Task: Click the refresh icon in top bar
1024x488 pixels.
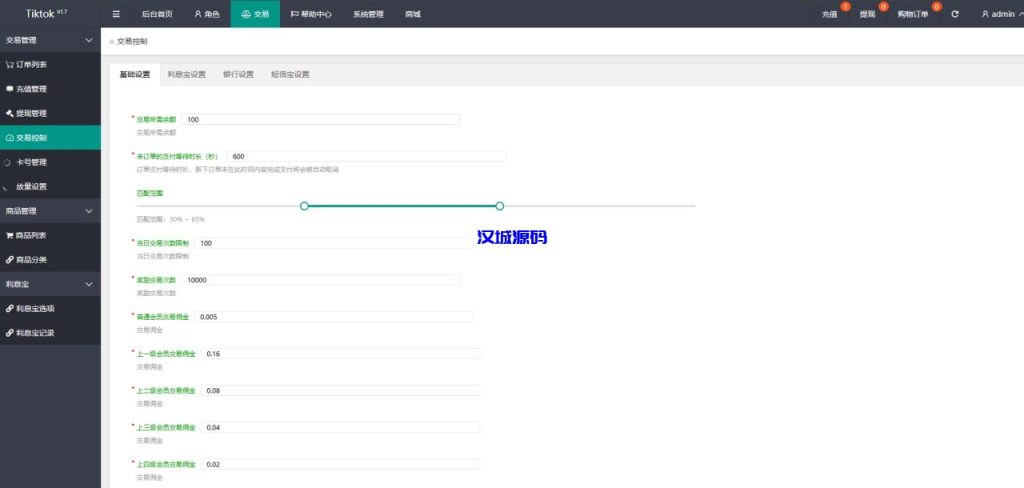Action: (955, 14)
